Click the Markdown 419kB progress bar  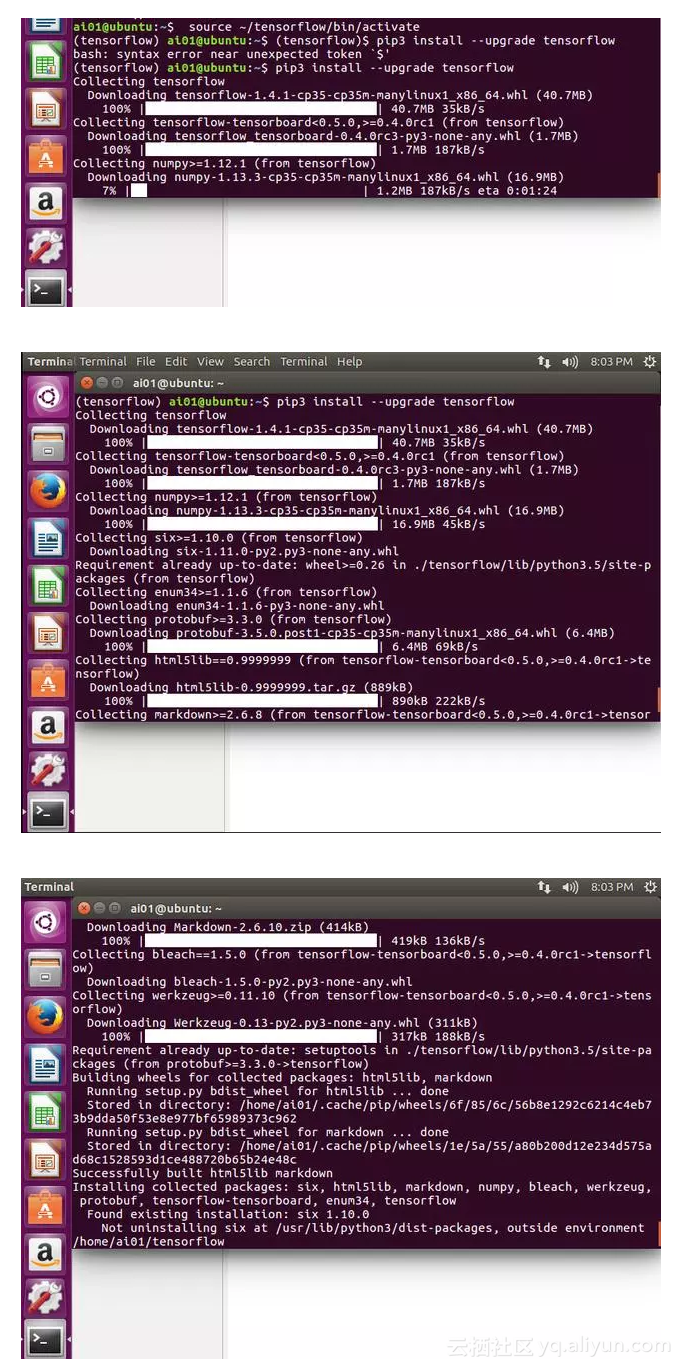[262, 941]
